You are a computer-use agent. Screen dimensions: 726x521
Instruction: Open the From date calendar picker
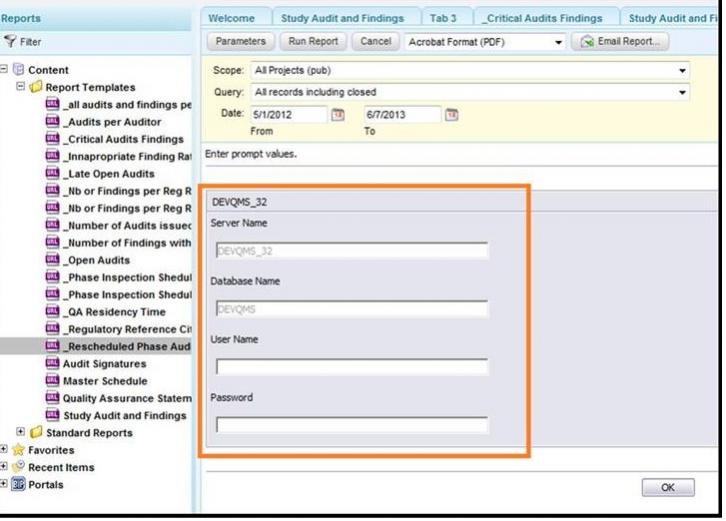[x=338, y=114]
